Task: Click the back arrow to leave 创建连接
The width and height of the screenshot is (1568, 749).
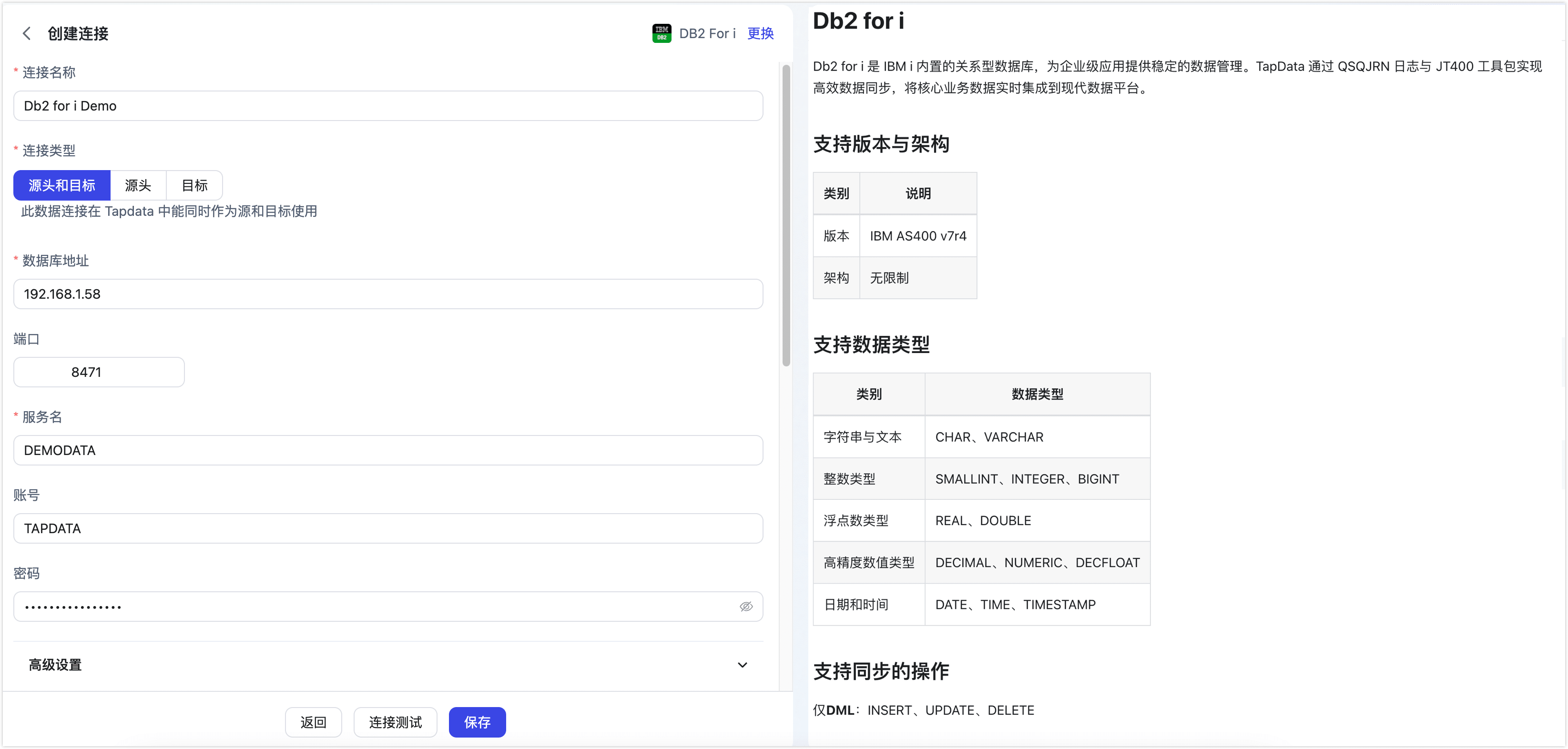Action: (26, 33)
